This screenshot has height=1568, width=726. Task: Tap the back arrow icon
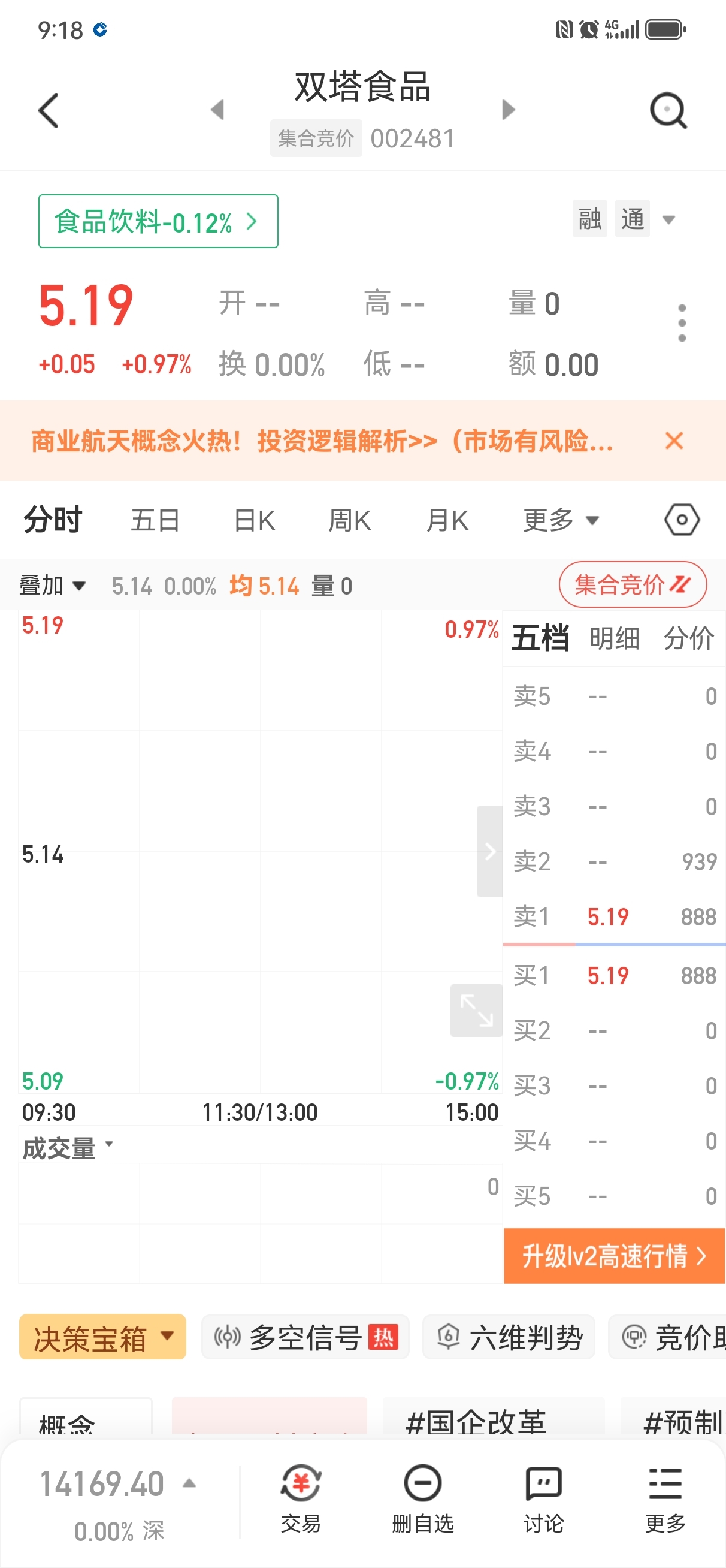(49, 111)
